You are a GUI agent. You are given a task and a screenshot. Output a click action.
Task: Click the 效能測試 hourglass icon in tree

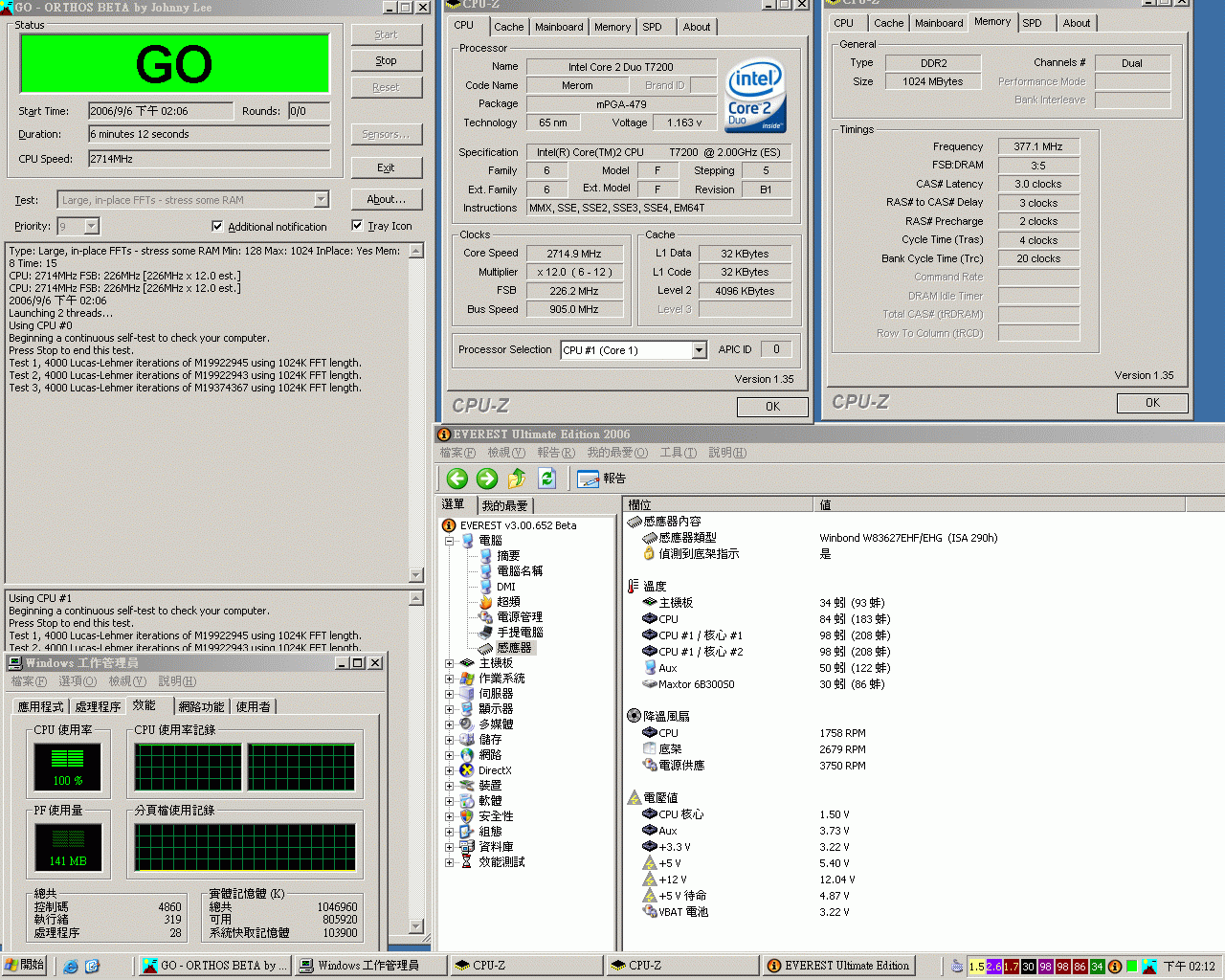pos(466,862)
